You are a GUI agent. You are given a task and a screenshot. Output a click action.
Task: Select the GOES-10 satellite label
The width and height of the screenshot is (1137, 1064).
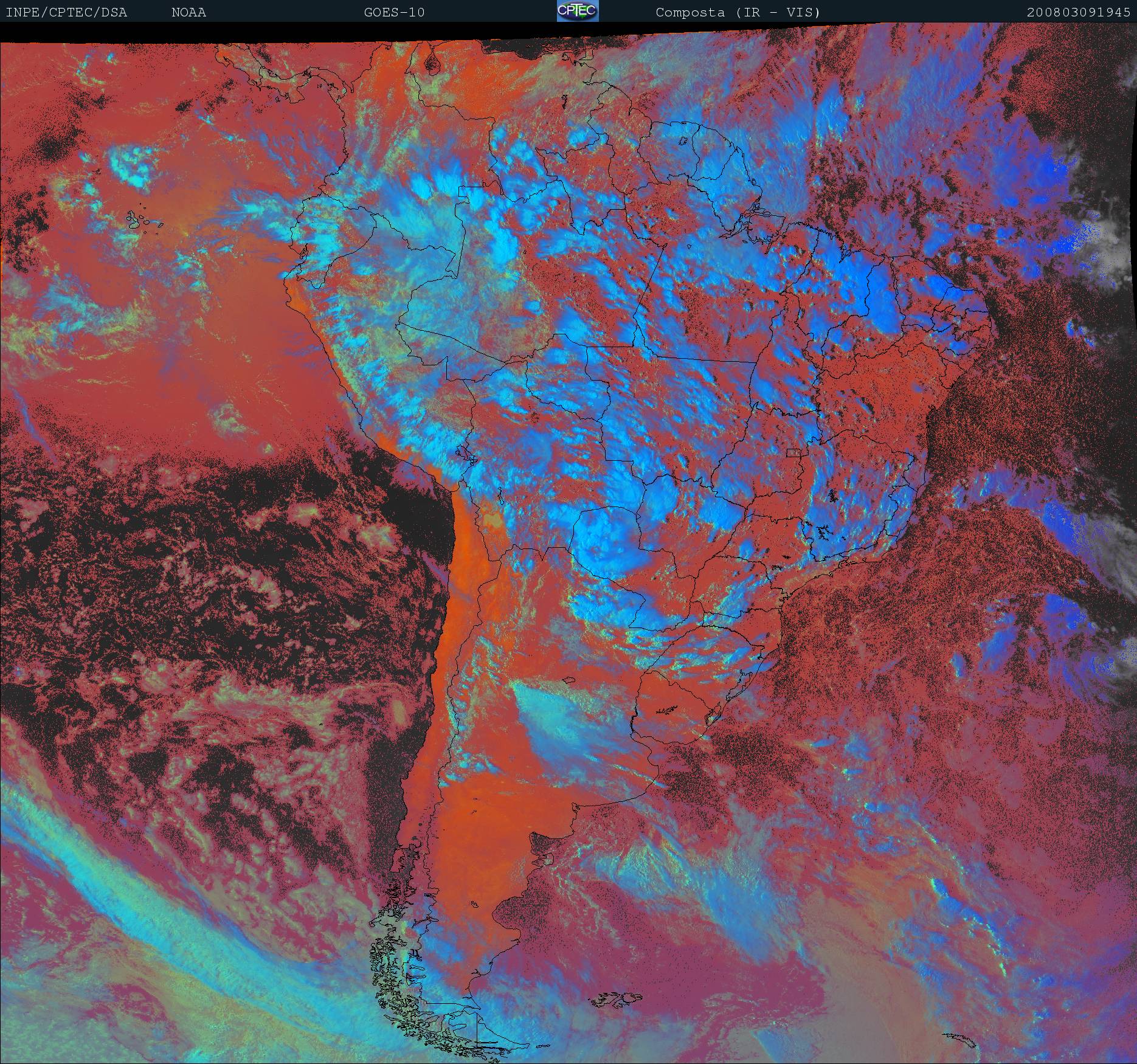tap(394, 12)
